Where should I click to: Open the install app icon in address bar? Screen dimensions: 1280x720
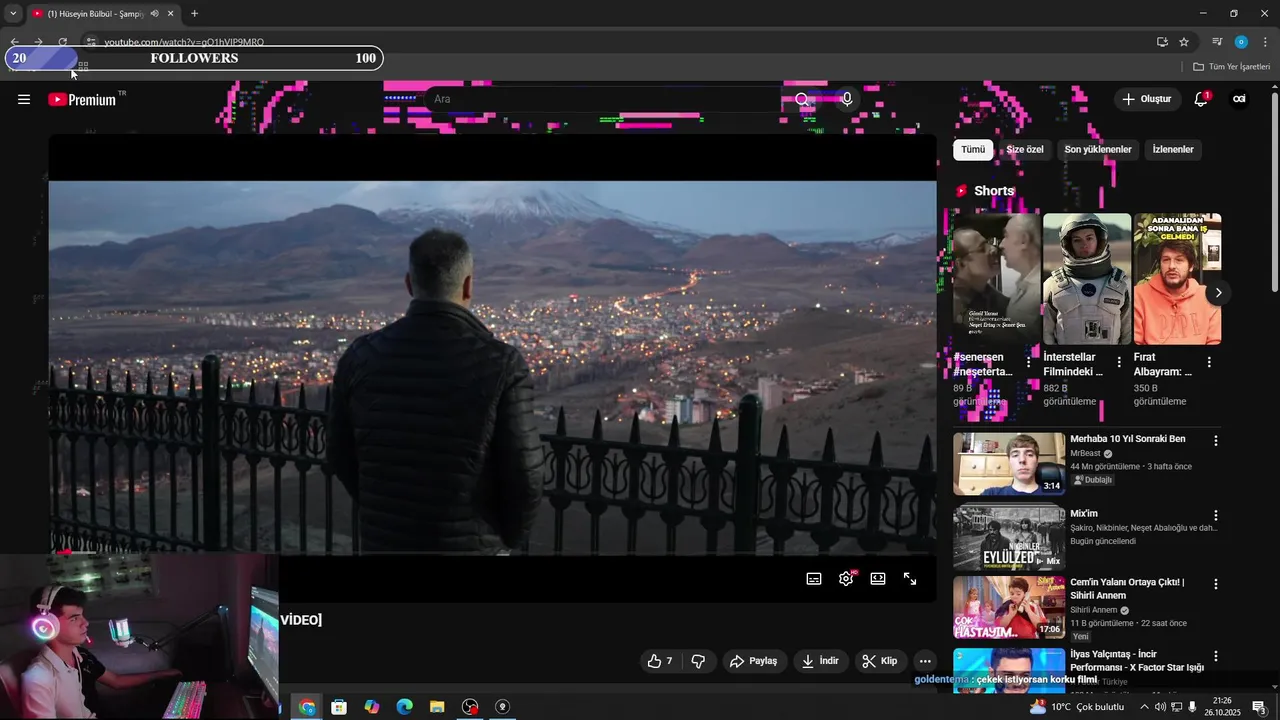[1162, 42]
